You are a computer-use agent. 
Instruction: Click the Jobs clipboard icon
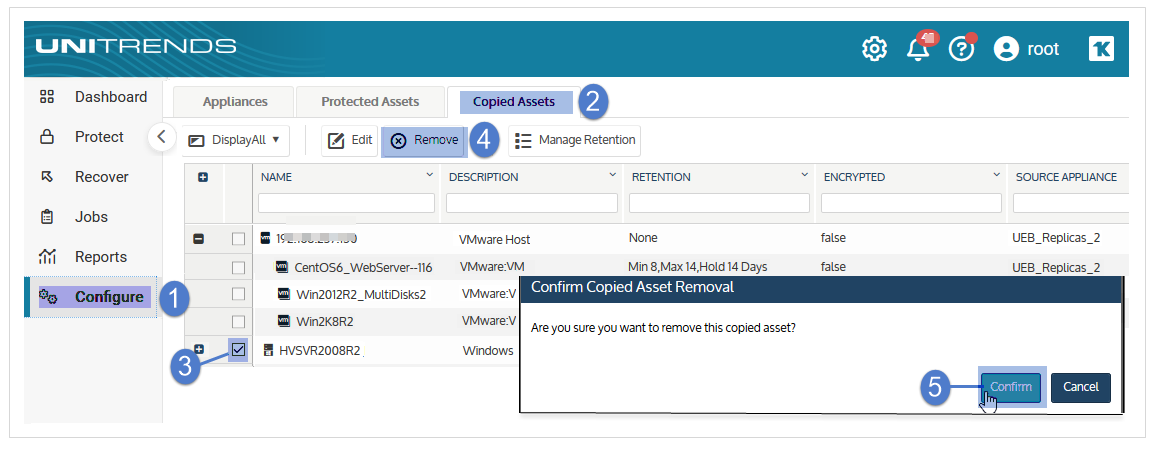[47, 217]
